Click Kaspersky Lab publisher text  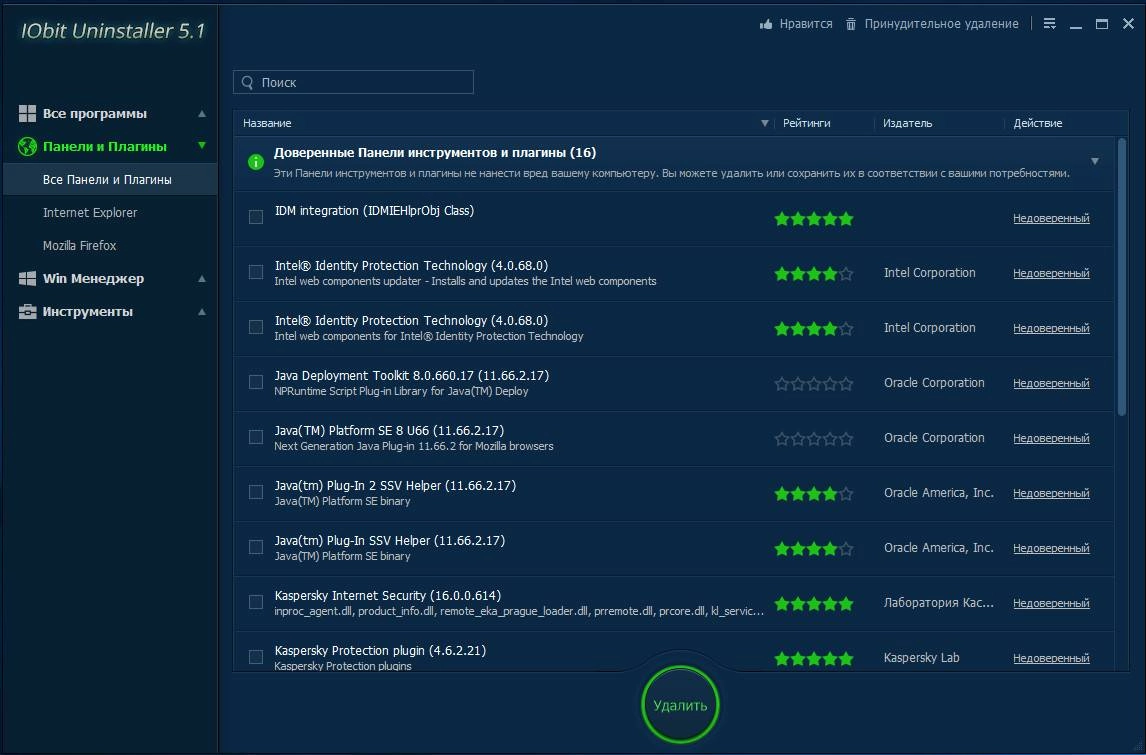coord(922,658)
